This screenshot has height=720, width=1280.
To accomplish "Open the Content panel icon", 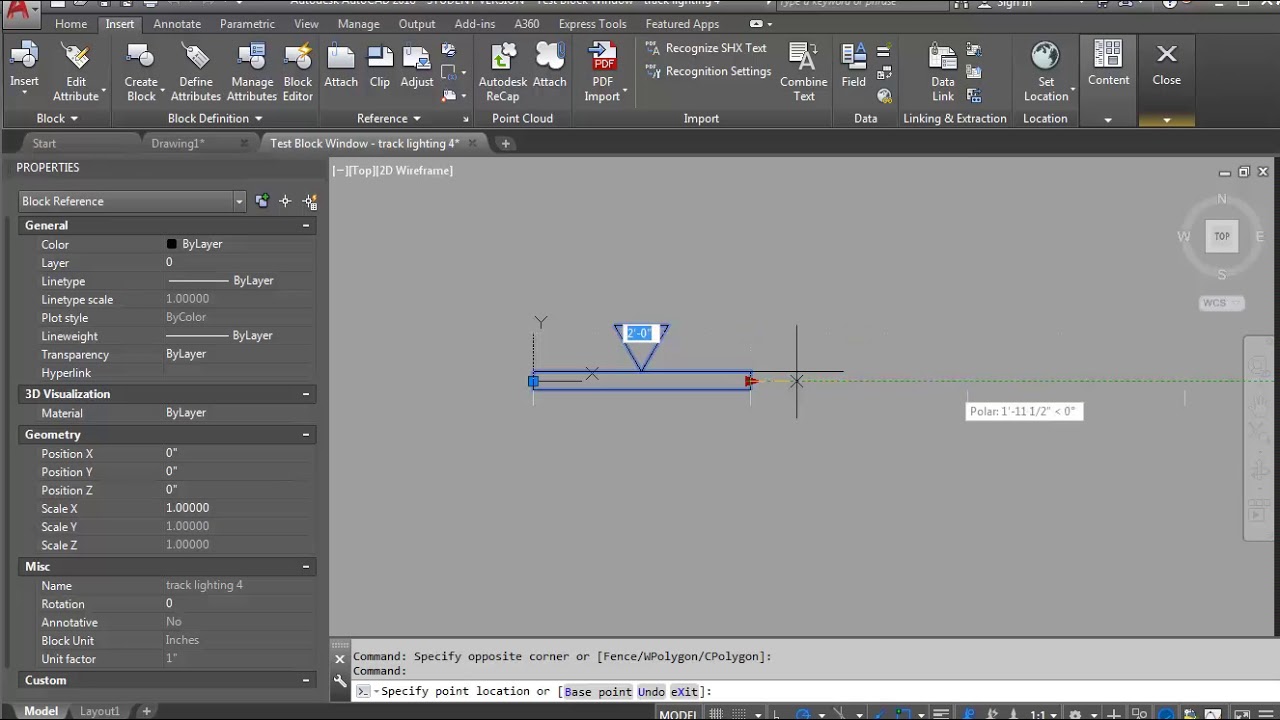I will click(x=1108, y=56).
